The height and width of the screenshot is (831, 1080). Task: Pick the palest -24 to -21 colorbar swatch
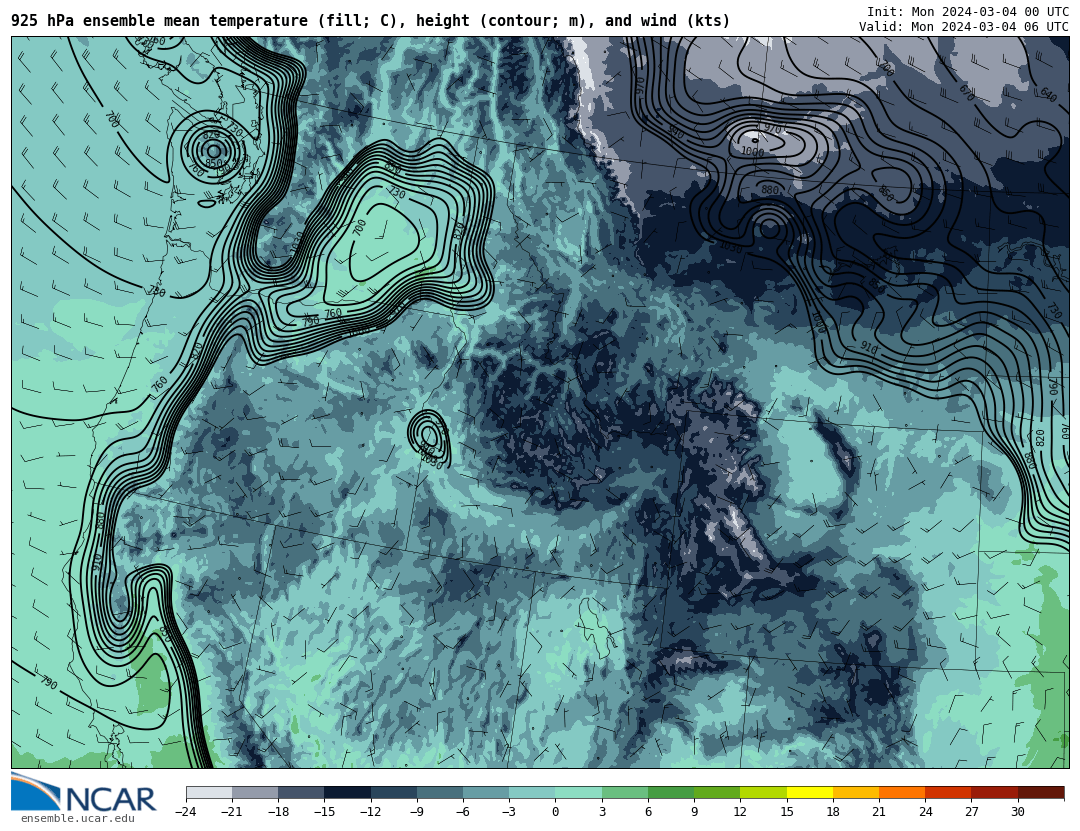pos(209,792)
